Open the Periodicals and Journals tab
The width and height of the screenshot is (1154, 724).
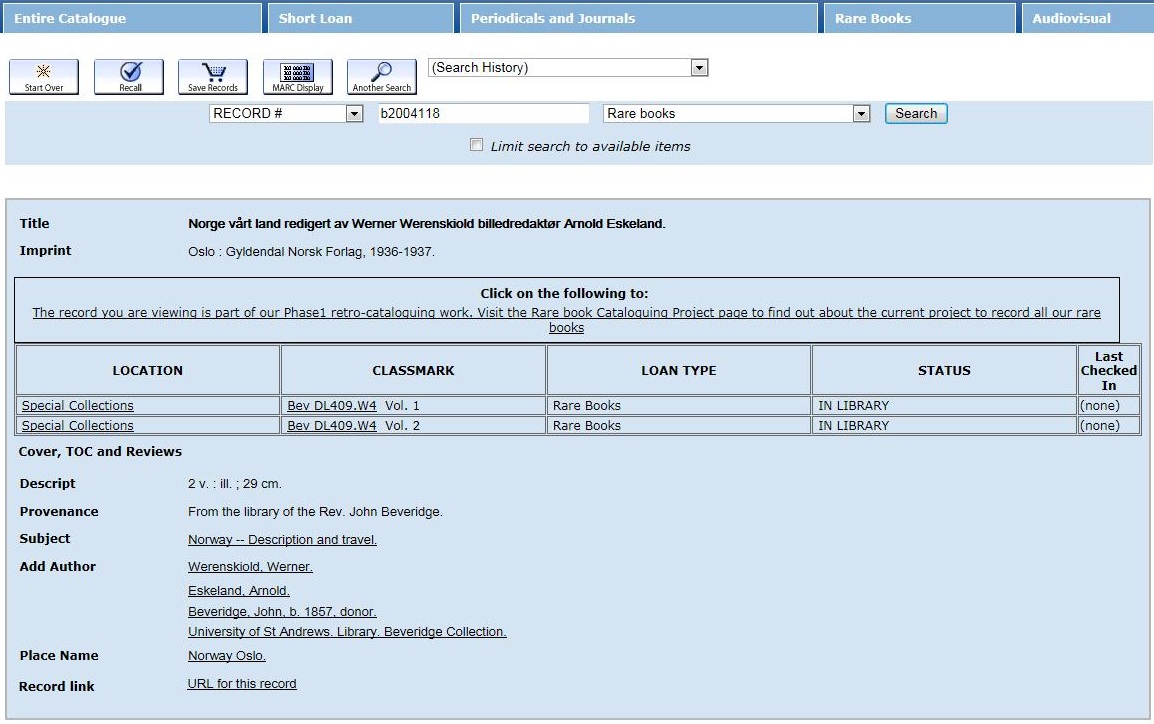[x=638, y=18]
